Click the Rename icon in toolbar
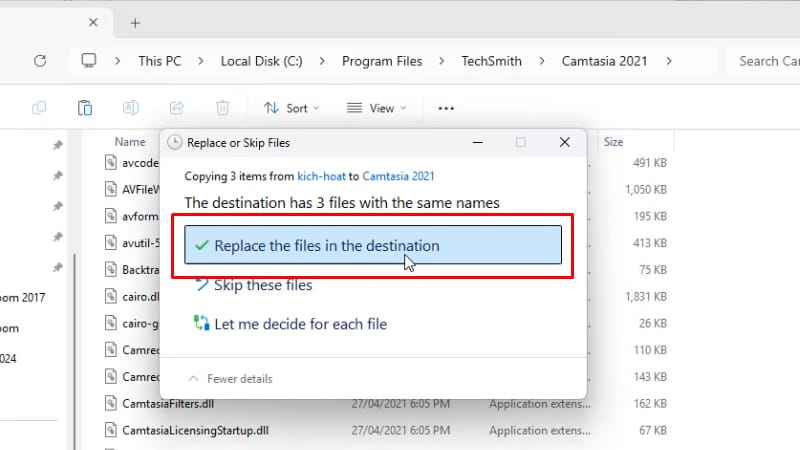 [131, 108]
